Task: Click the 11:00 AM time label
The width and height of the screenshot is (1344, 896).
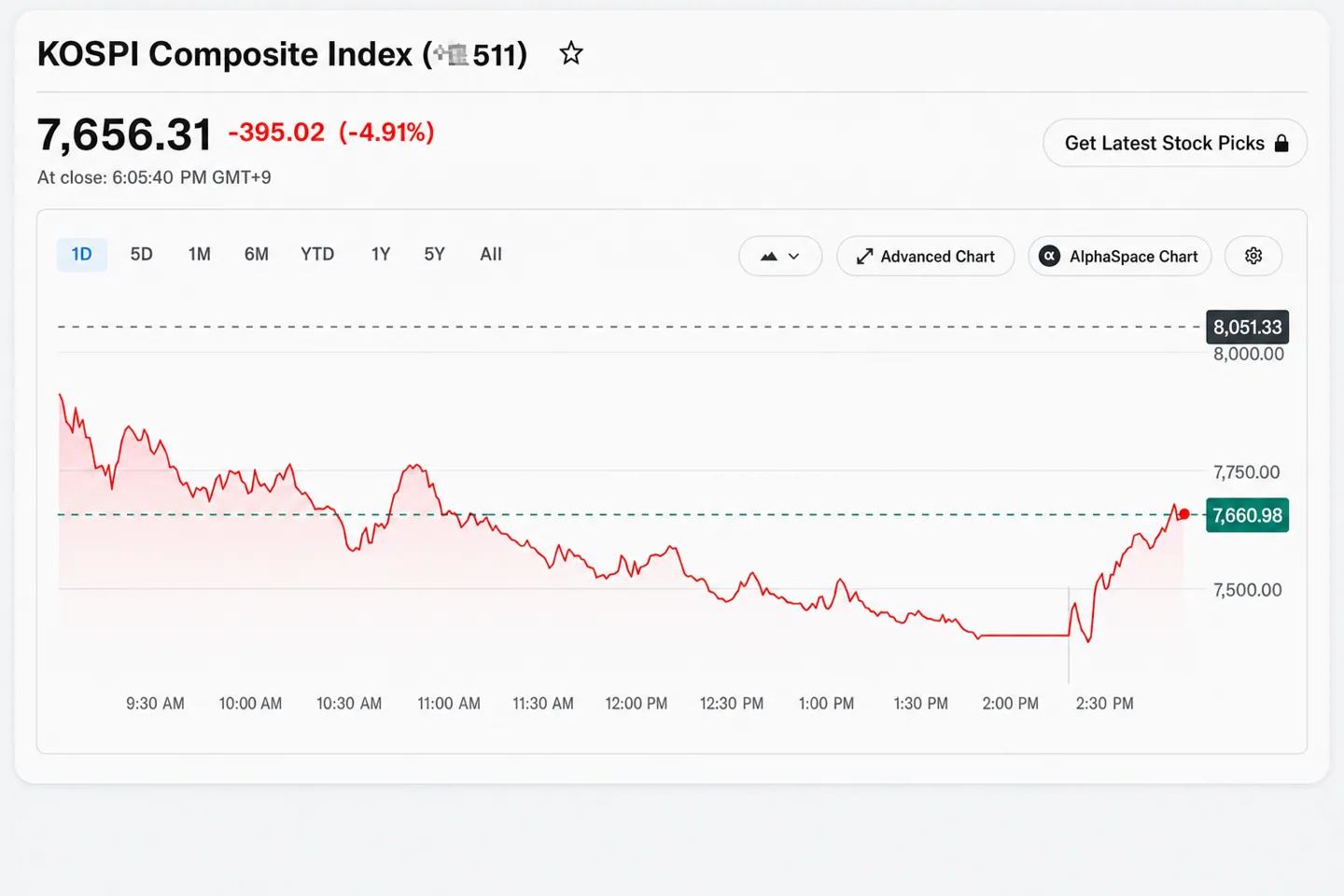Action: (449, 704)
